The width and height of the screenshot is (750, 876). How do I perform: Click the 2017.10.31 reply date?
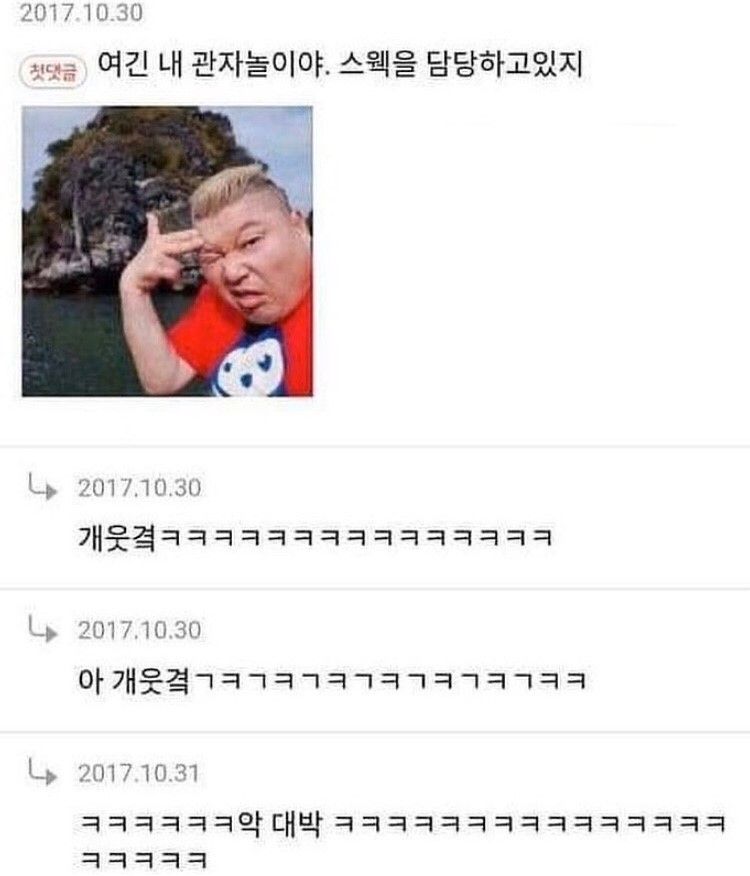tap(139, 774)
